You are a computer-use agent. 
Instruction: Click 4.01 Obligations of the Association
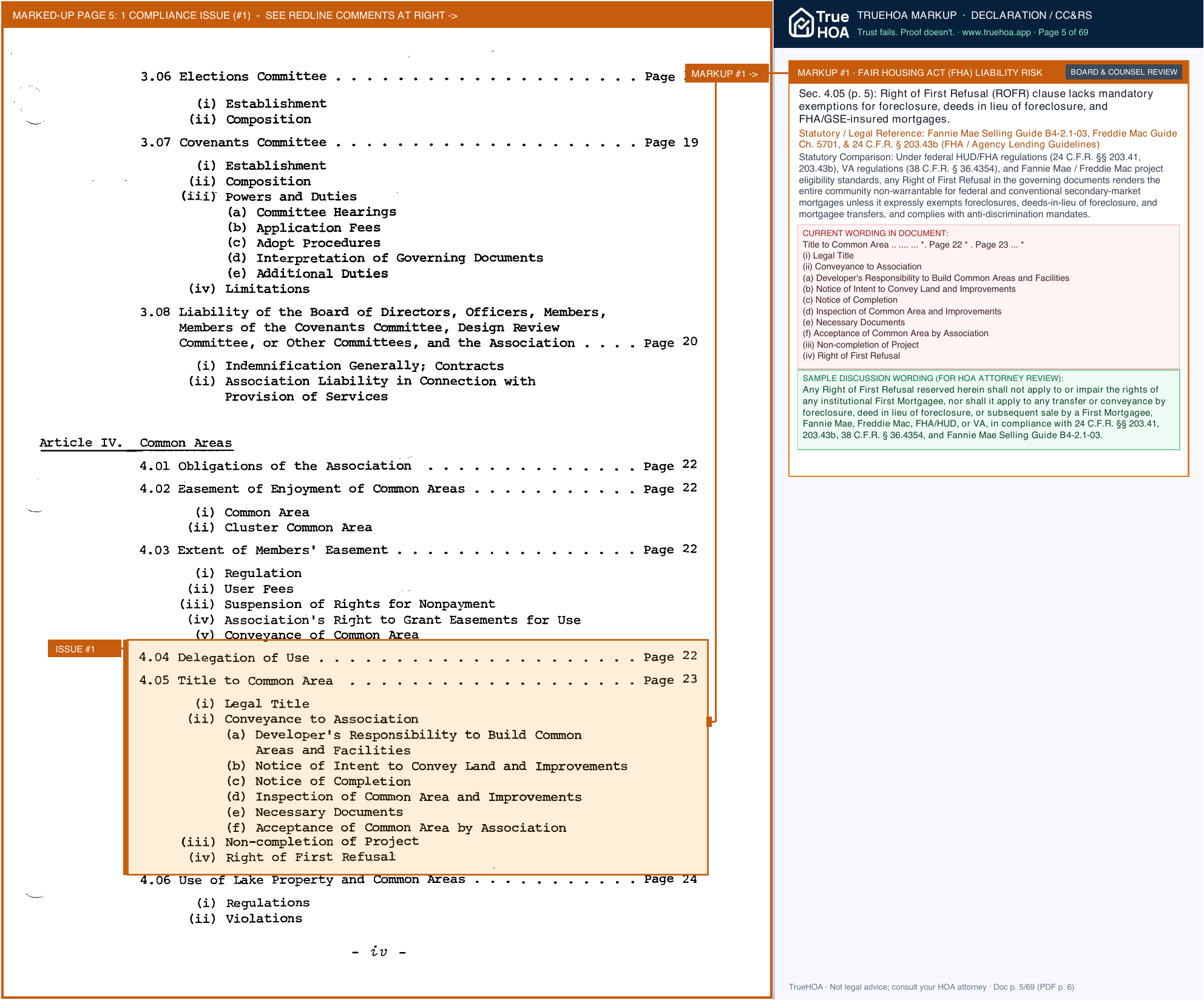(x=418, y=466)
